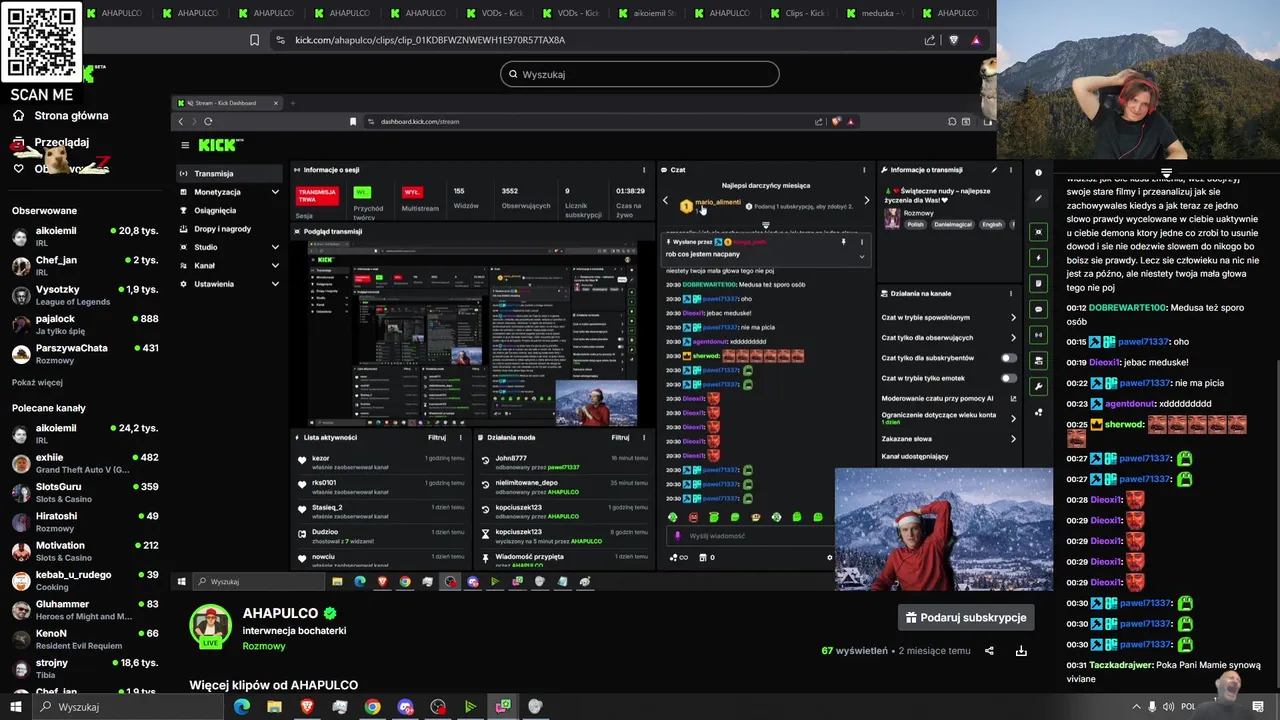Open Vysotzky channel in followed list
Image resolution: width=1280 pixels, height=720 pixels.
click(x=85, y=295)
